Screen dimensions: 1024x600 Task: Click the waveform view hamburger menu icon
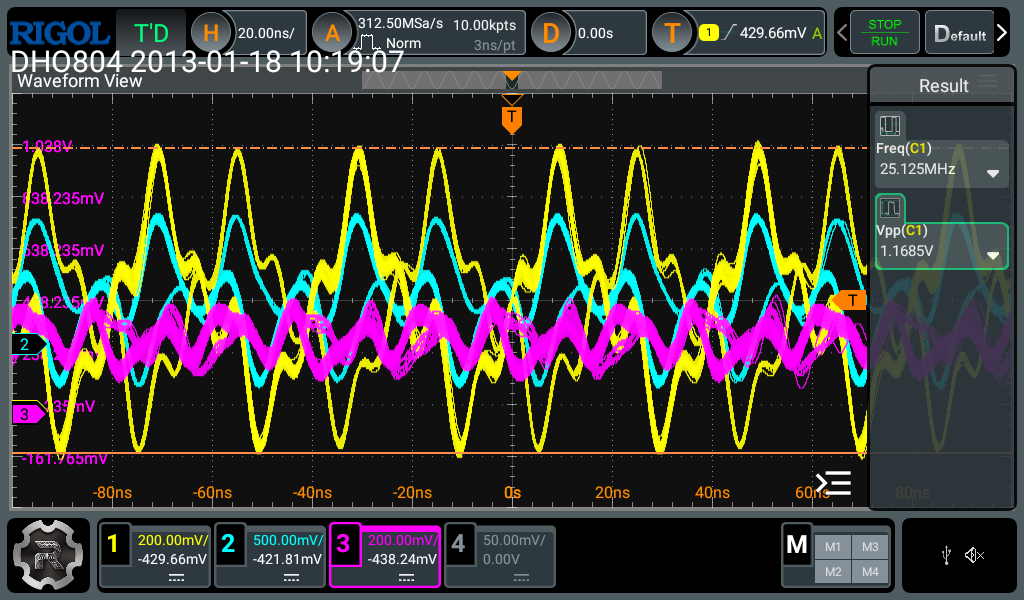833,483
